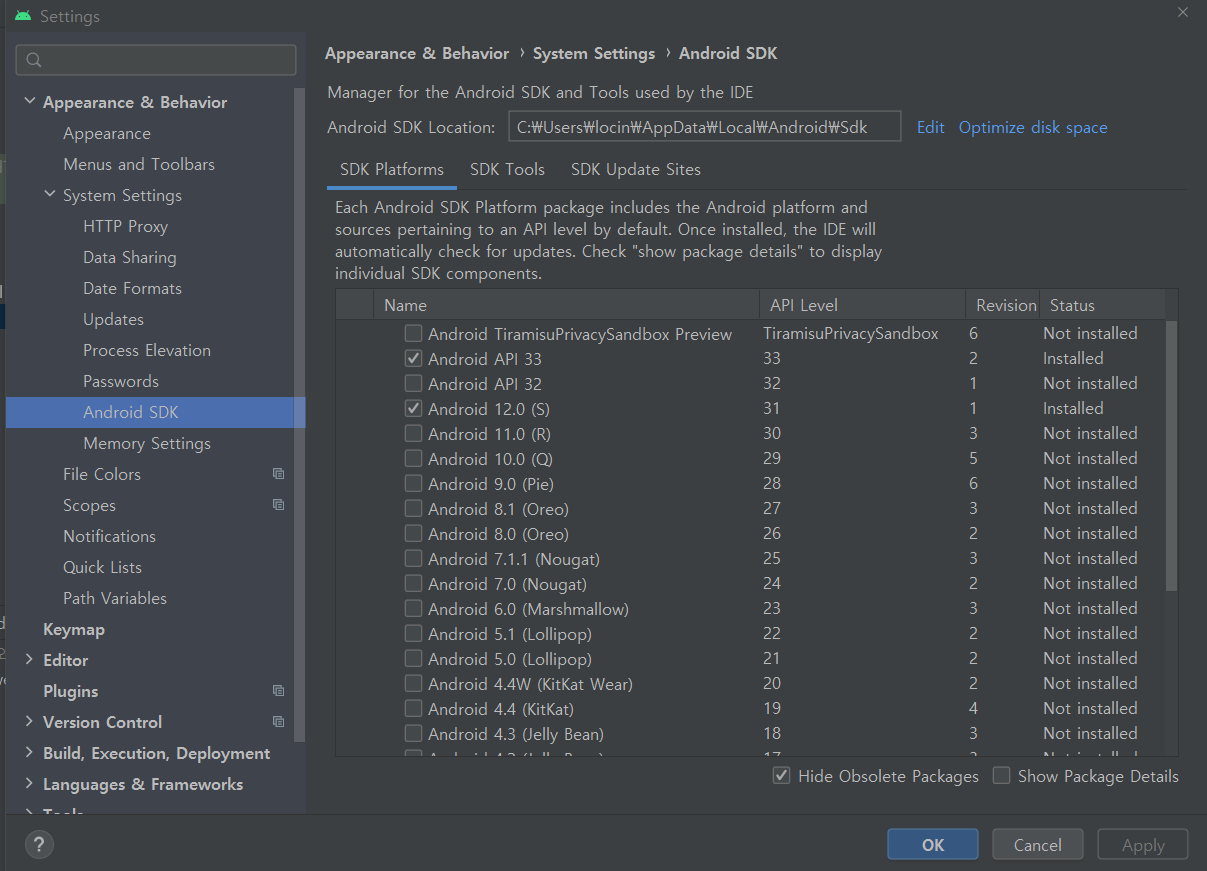This screenshot has width=1207, height=871.
Task: Click the Apply button
Action: pos(1143,845)
